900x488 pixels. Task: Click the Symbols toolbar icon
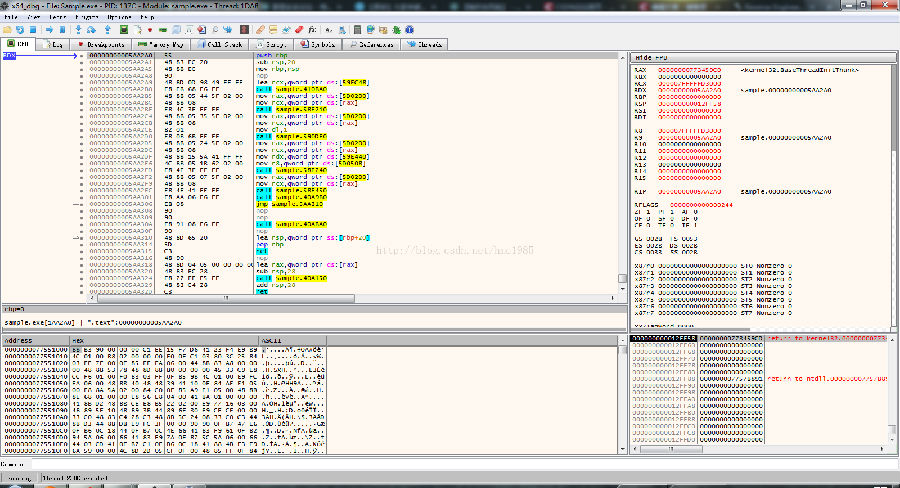[202, 29]
